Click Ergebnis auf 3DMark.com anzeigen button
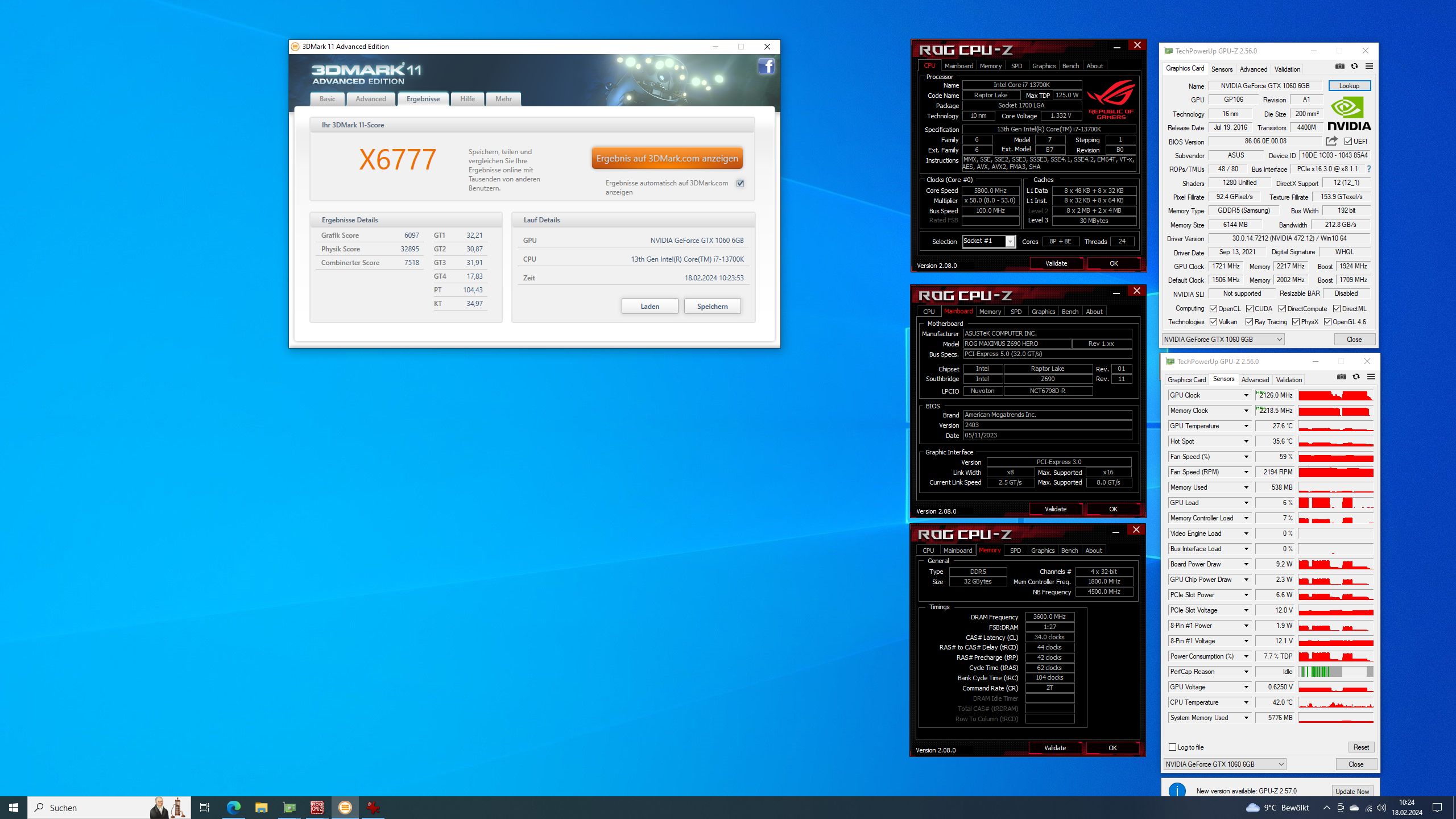 click(x=667, y=158)
